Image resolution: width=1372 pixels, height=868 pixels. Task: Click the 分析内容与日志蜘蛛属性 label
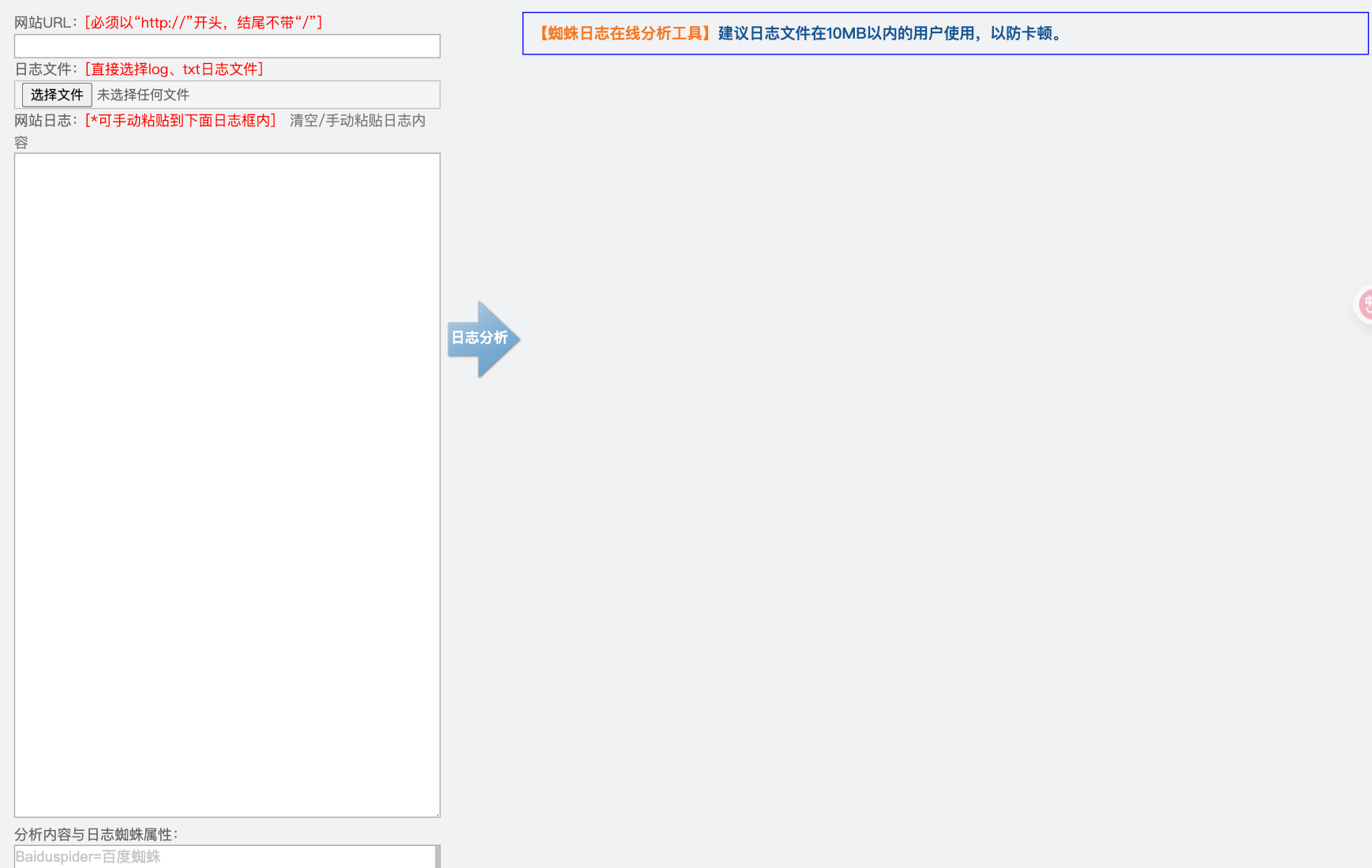click(x=96, y=835)
